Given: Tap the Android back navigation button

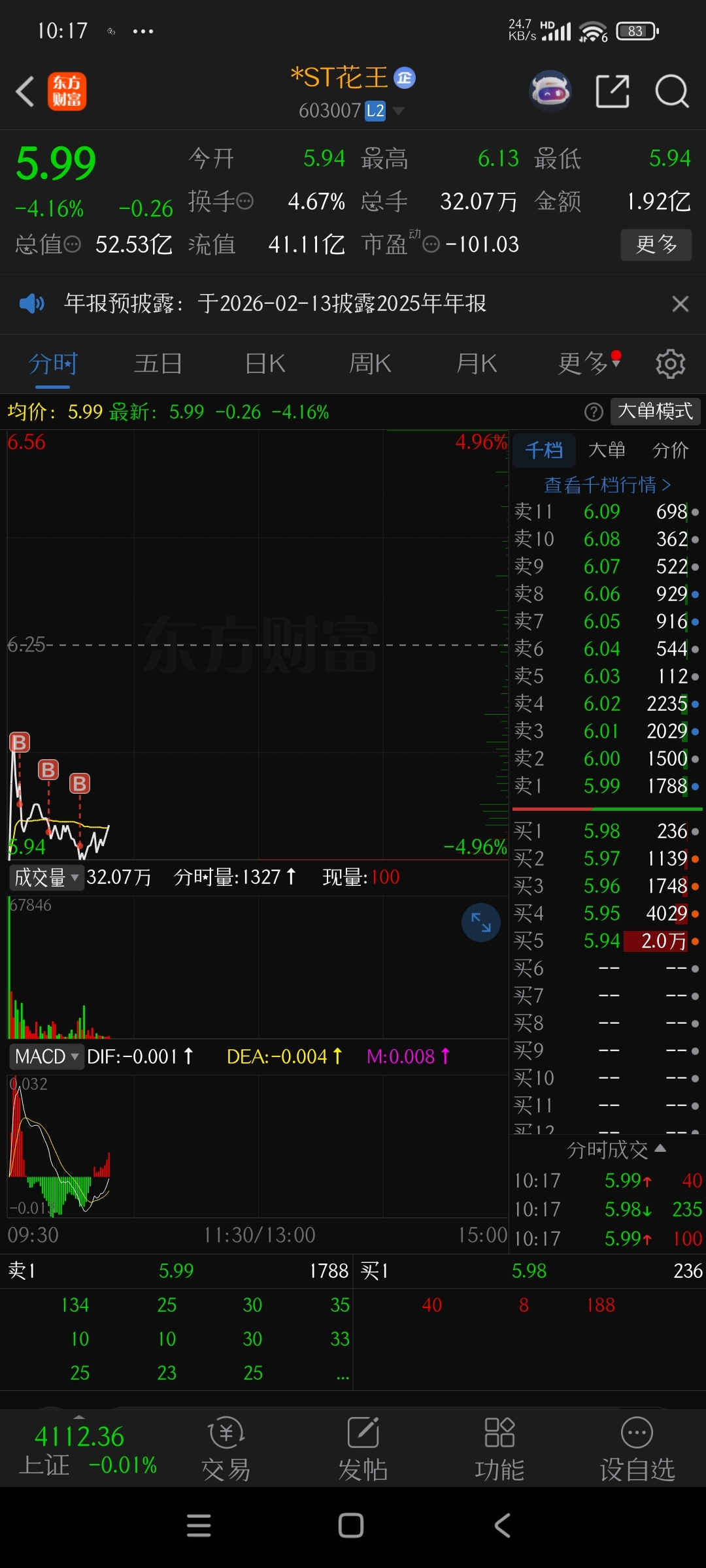Looking at the screenshot, I should [x=502, y=1526].
